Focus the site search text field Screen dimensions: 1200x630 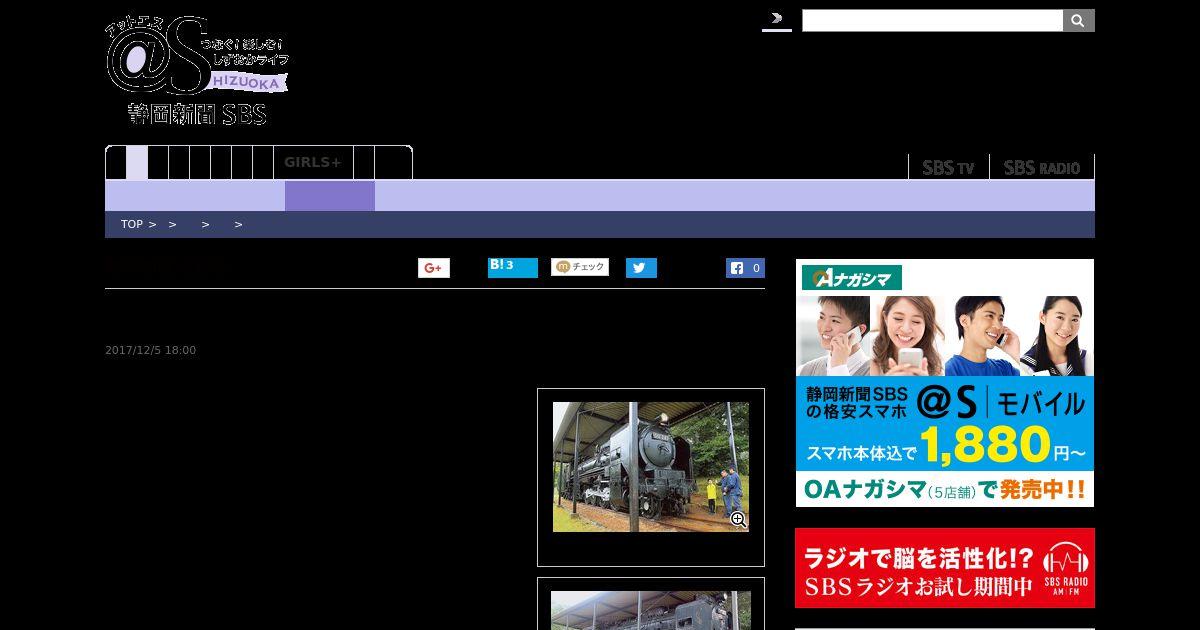(932, 21)
